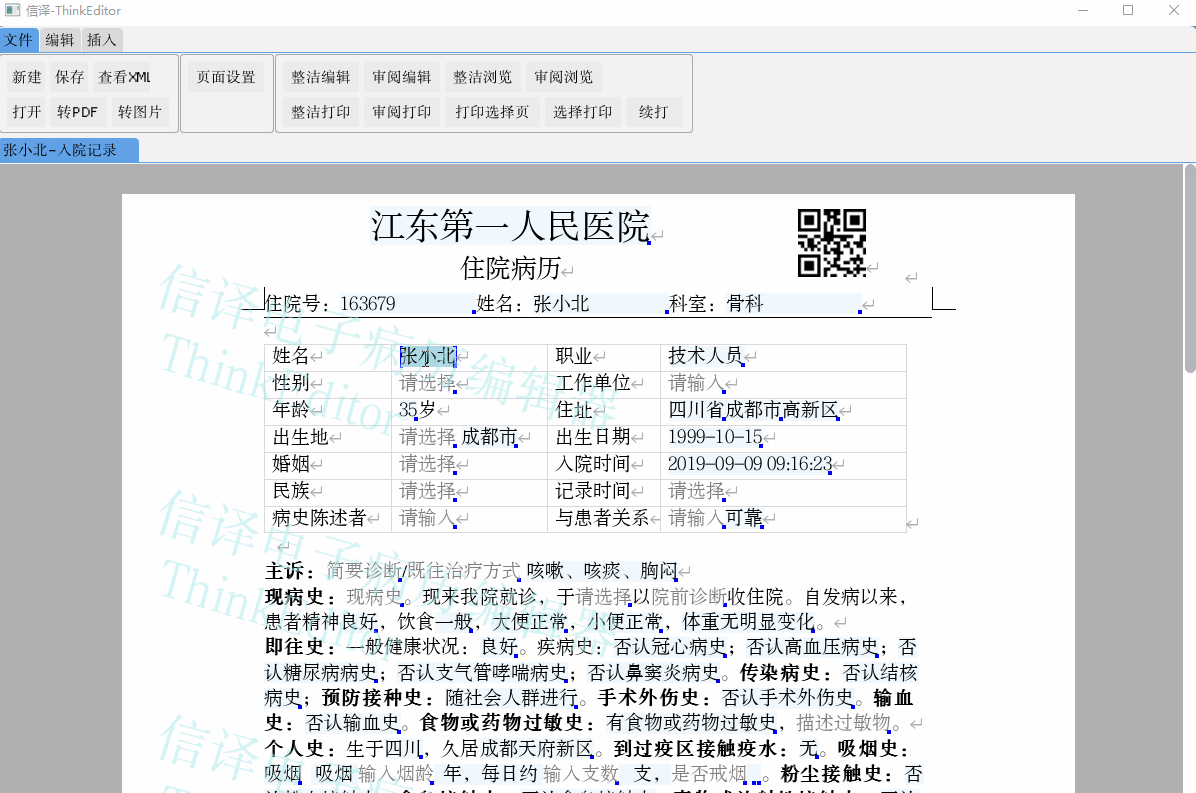Open 页面设置 page setup
Image resolution: width=1196 pixels, height=793 pixels.
click(226, 77)
